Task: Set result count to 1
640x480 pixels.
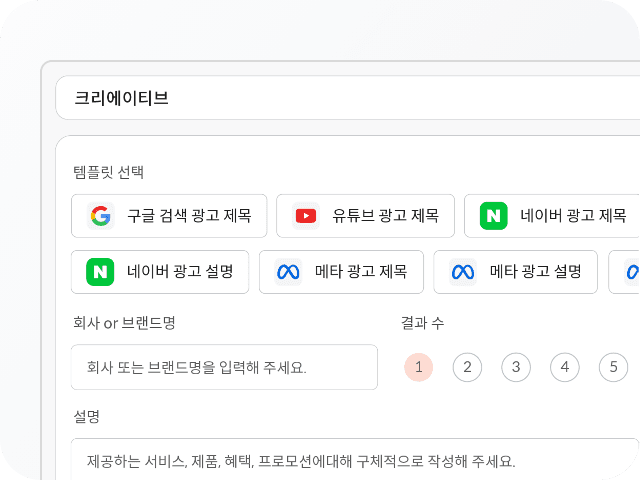Action: [418, 367]
